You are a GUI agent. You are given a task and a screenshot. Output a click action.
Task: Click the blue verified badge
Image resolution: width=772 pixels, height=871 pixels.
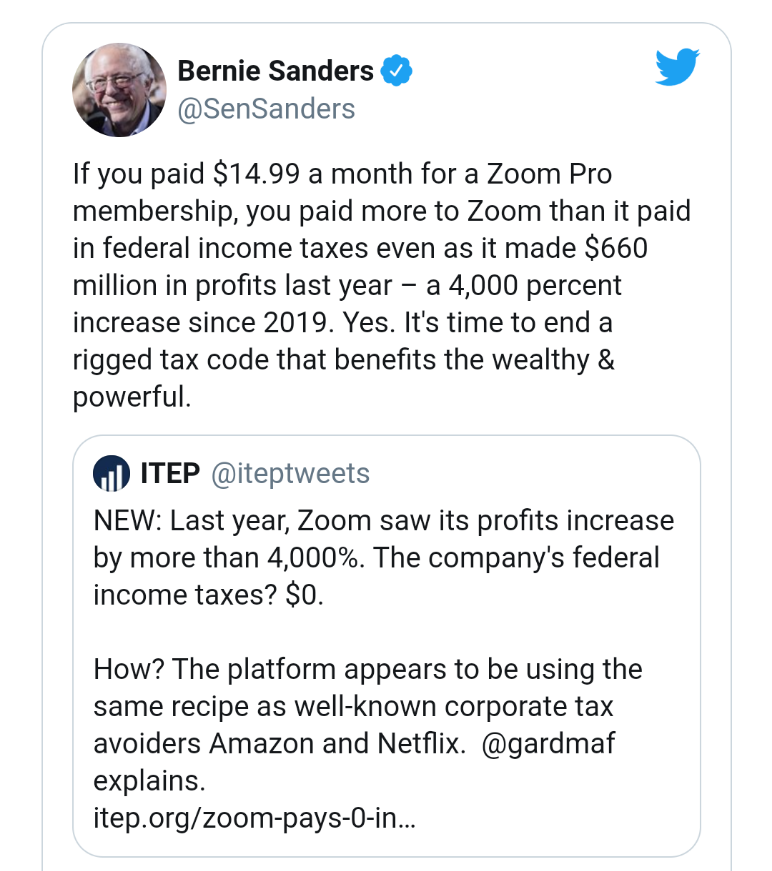point(398,72)
